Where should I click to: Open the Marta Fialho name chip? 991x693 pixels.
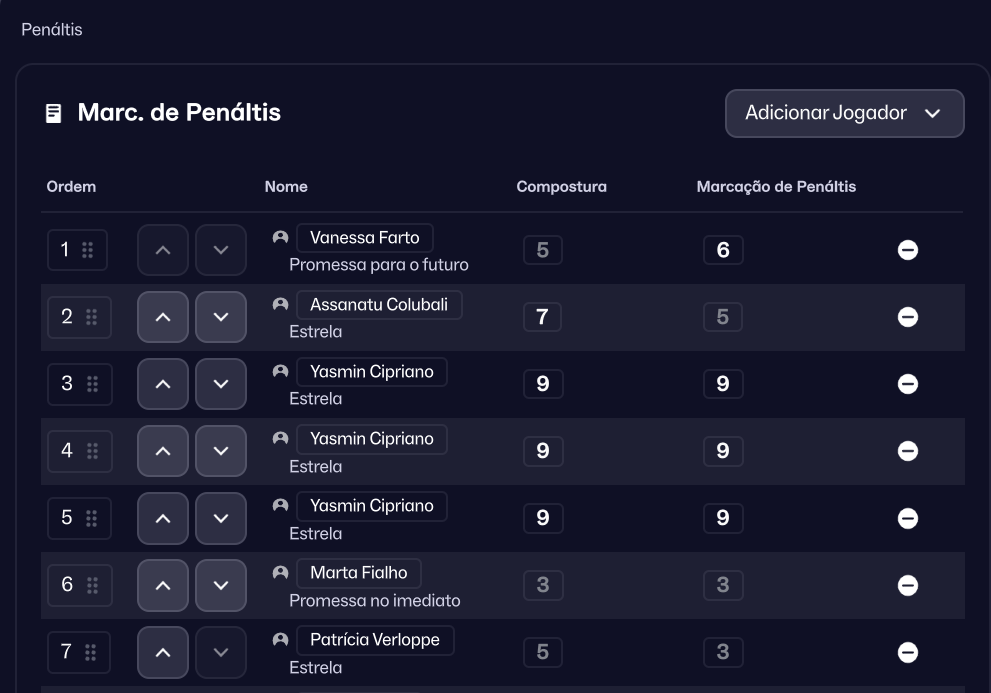point(358,573)
